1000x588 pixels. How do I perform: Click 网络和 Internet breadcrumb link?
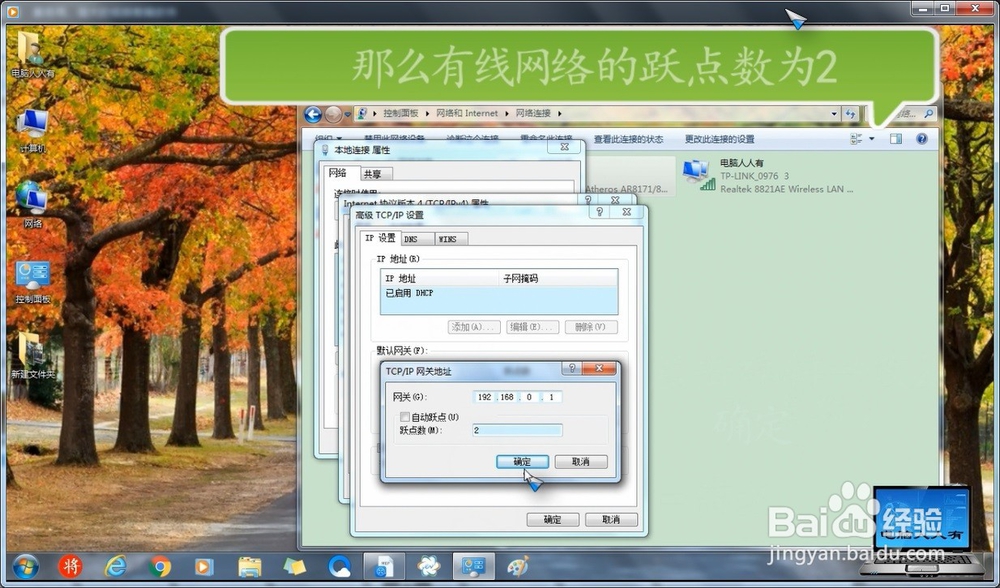467,114
